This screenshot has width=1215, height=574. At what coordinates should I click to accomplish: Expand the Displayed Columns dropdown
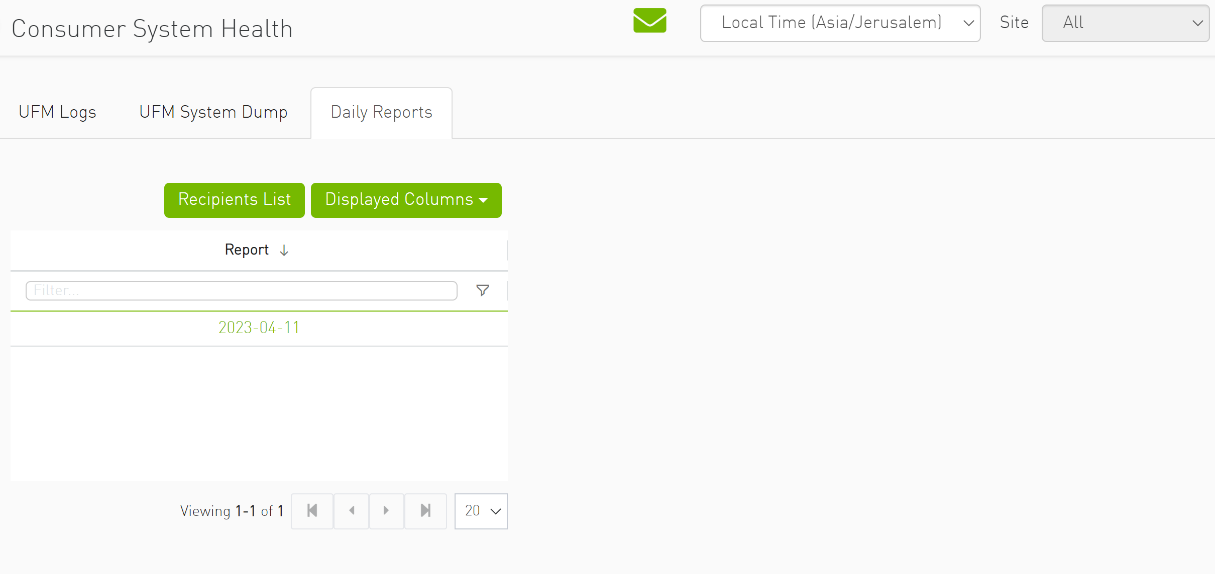(406, 200)
